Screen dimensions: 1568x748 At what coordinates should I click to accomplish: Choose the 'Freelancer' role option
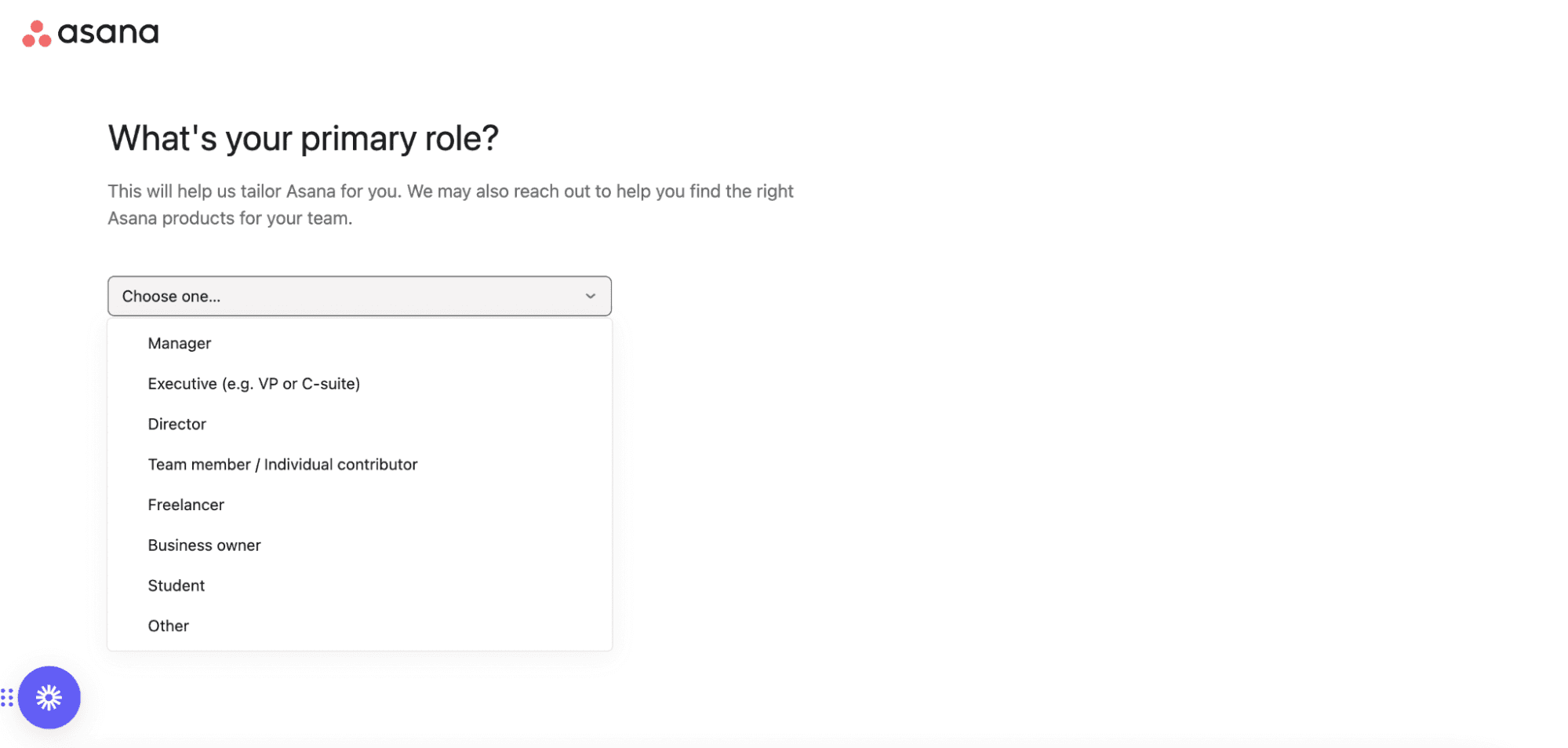tap(185, 505)
